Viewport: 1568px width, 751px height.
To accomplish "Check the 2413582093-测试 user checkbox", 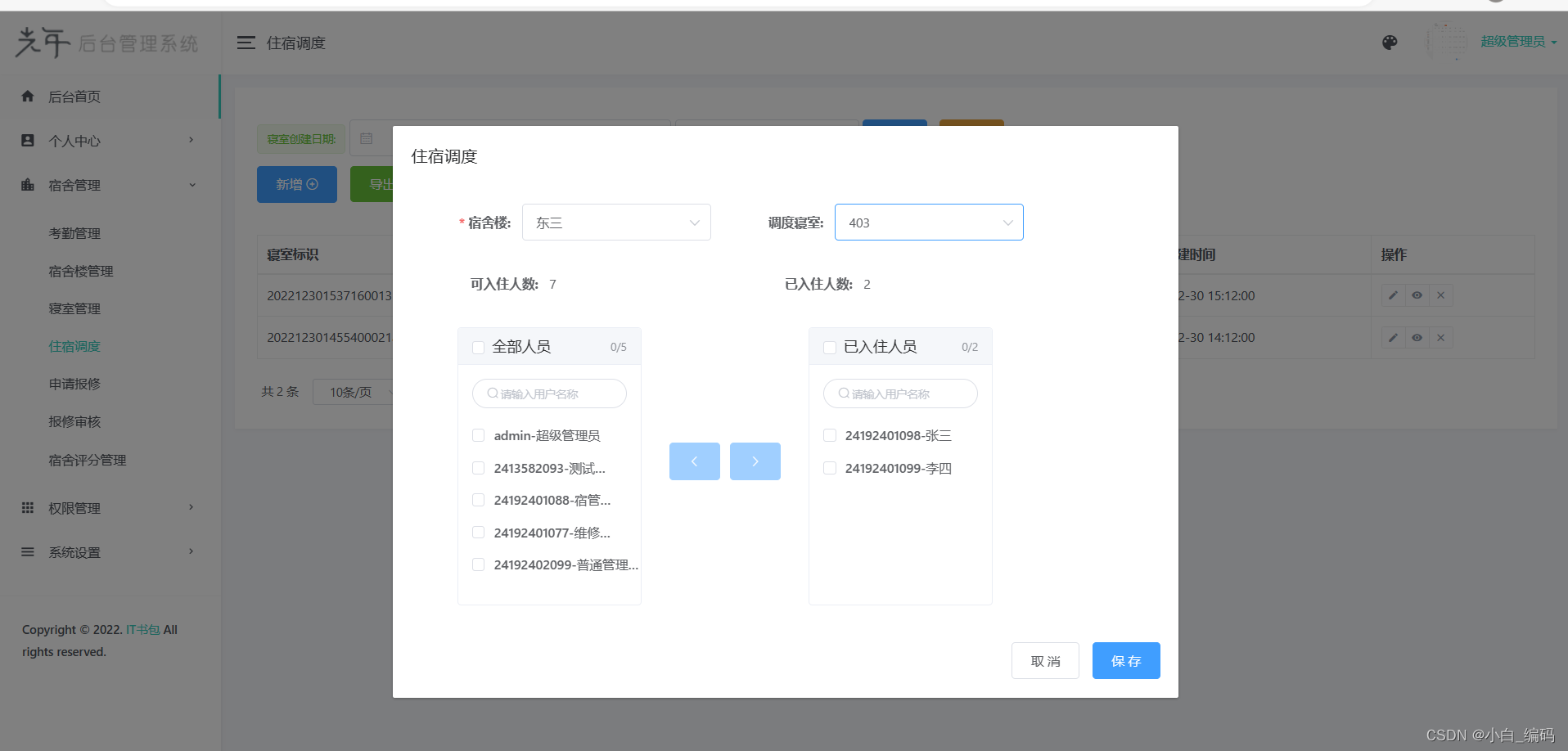I will pos(478,468).
